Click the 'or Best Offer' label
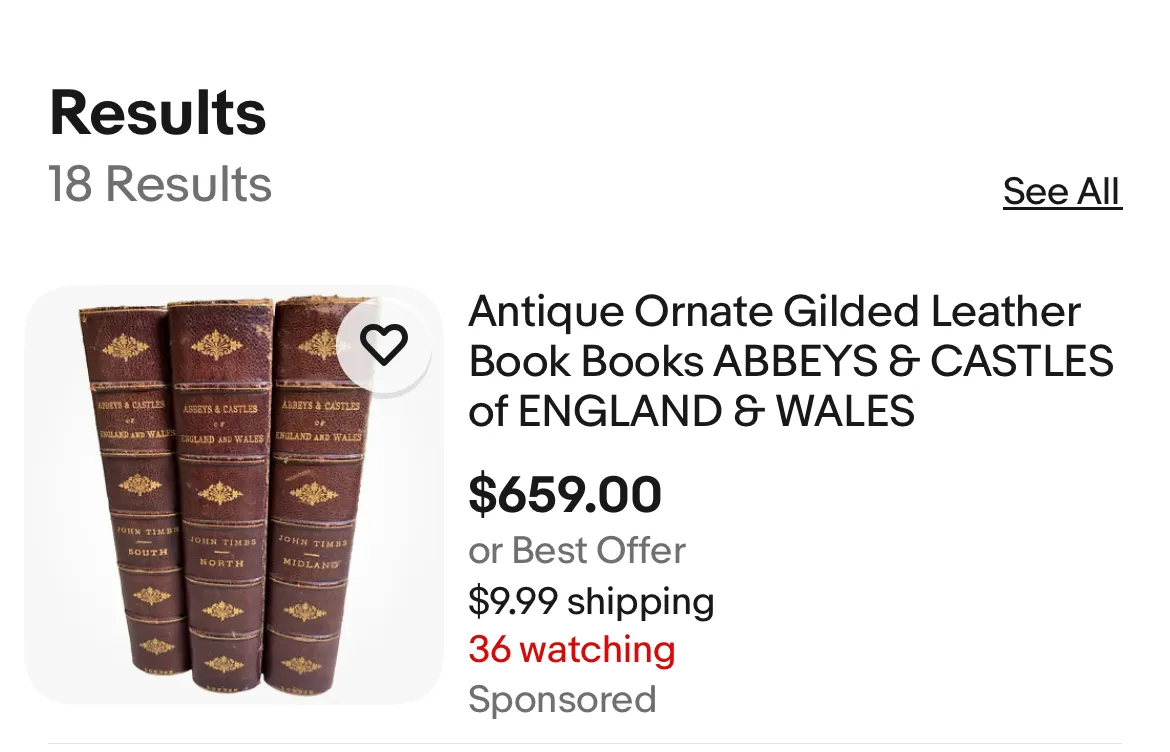This screenshot has width=1170, height=752. [x=577, y=551]
